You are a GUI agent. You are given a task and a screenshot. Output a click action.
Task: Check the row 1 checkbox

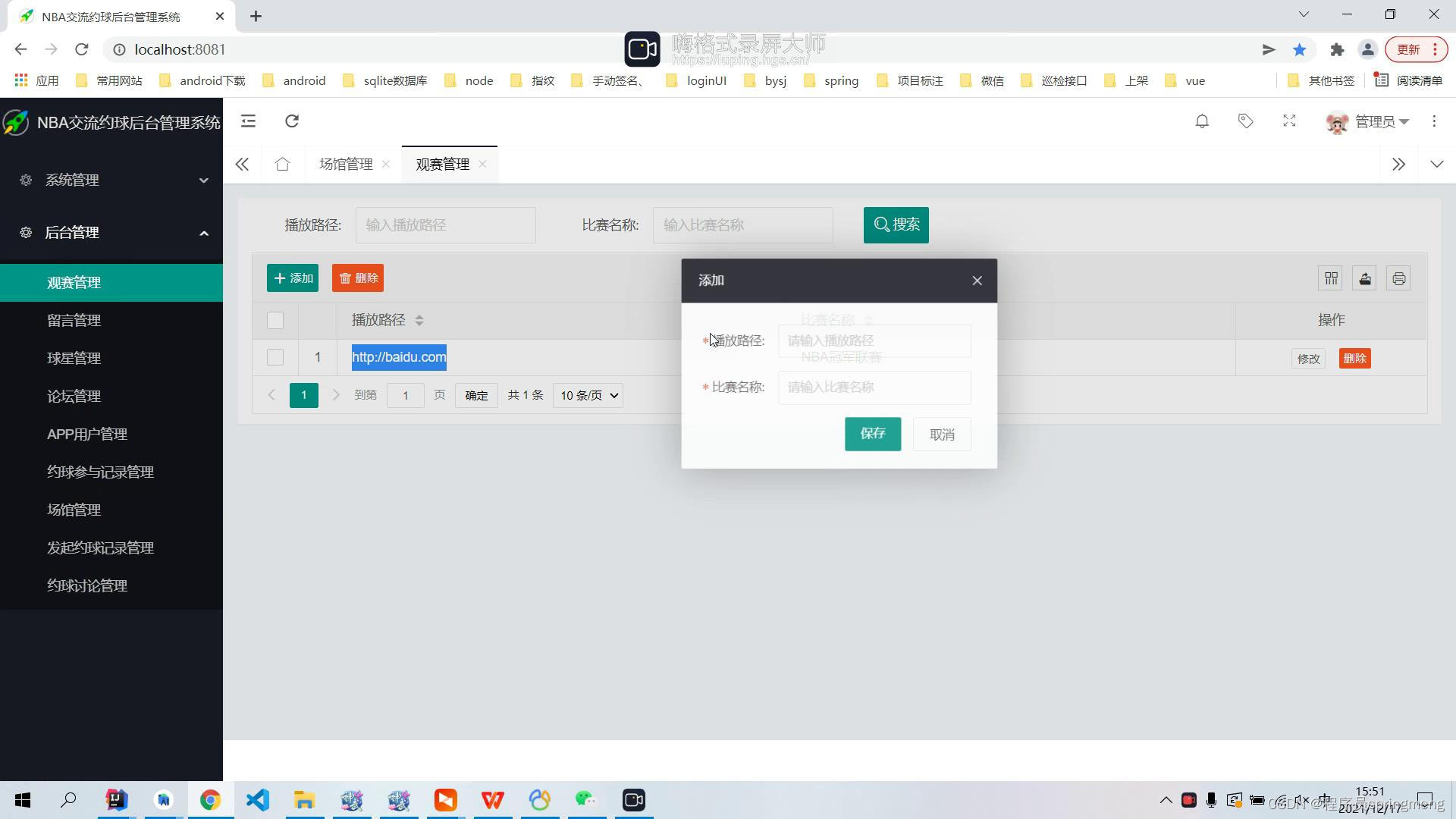coord(275,358)
